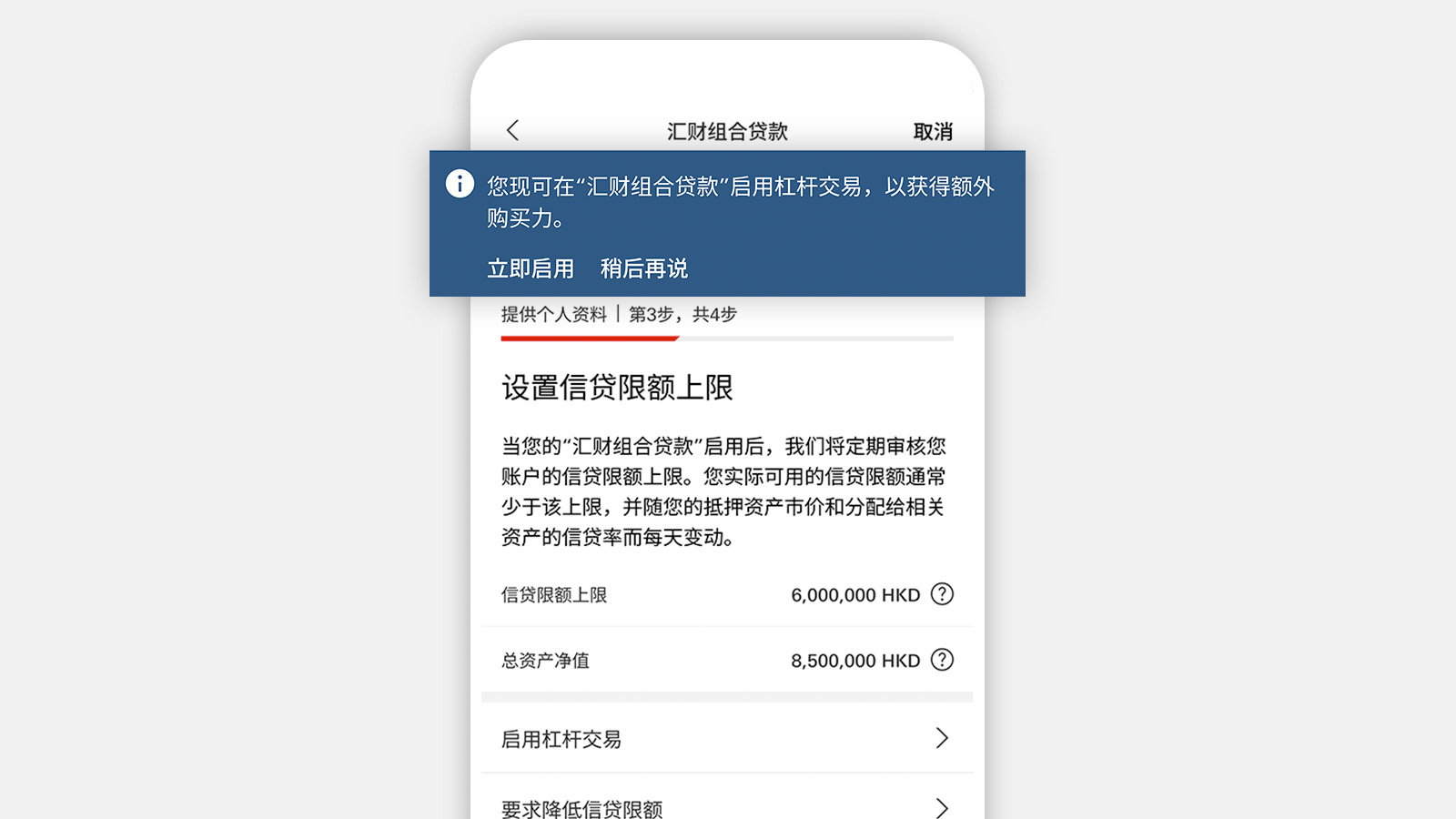Tap 取消 to cancel
The image size is (1456, 819).
(x=933, y=132)
